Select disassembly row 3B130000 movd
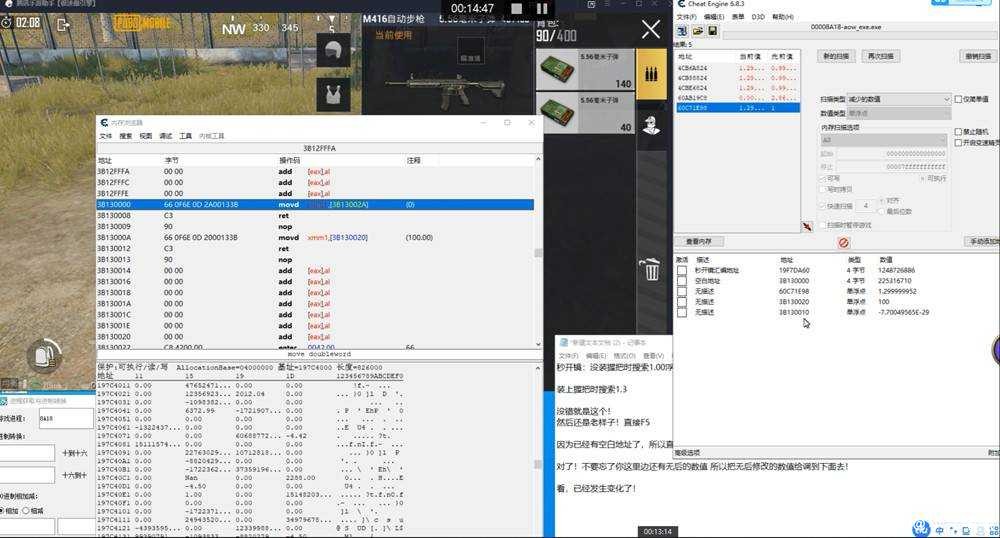The image size is (1000, 538). [x=315, y=205]
